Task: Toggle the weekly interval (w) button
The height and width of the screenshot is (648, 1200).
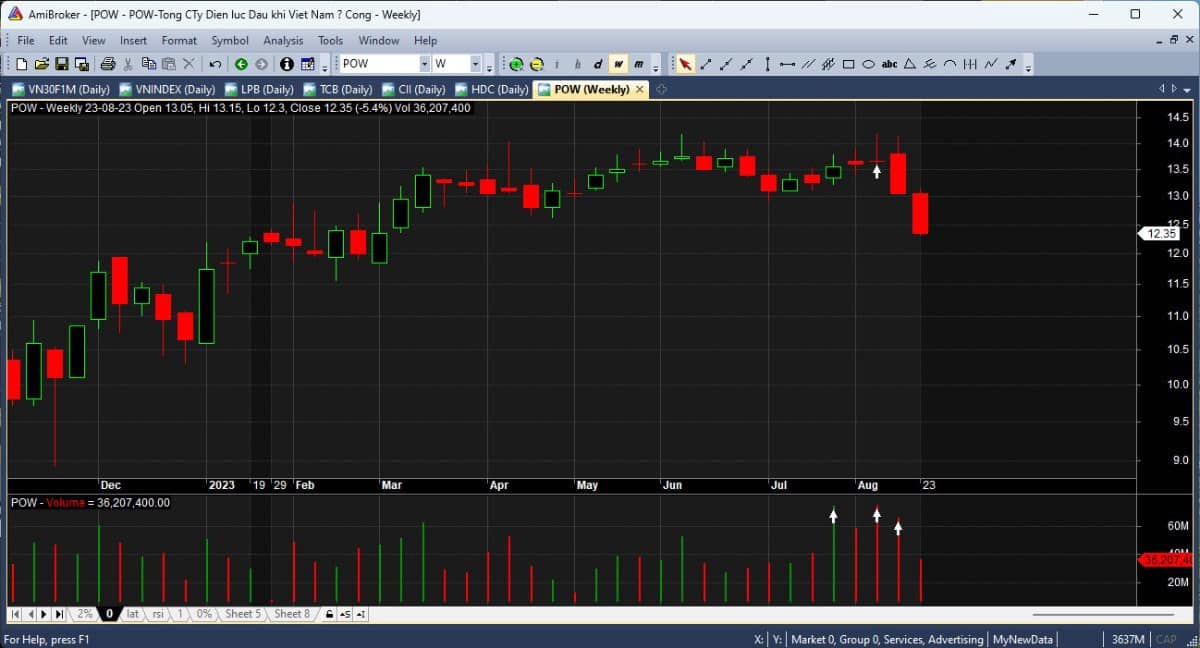Action: (x=619, y=64)
